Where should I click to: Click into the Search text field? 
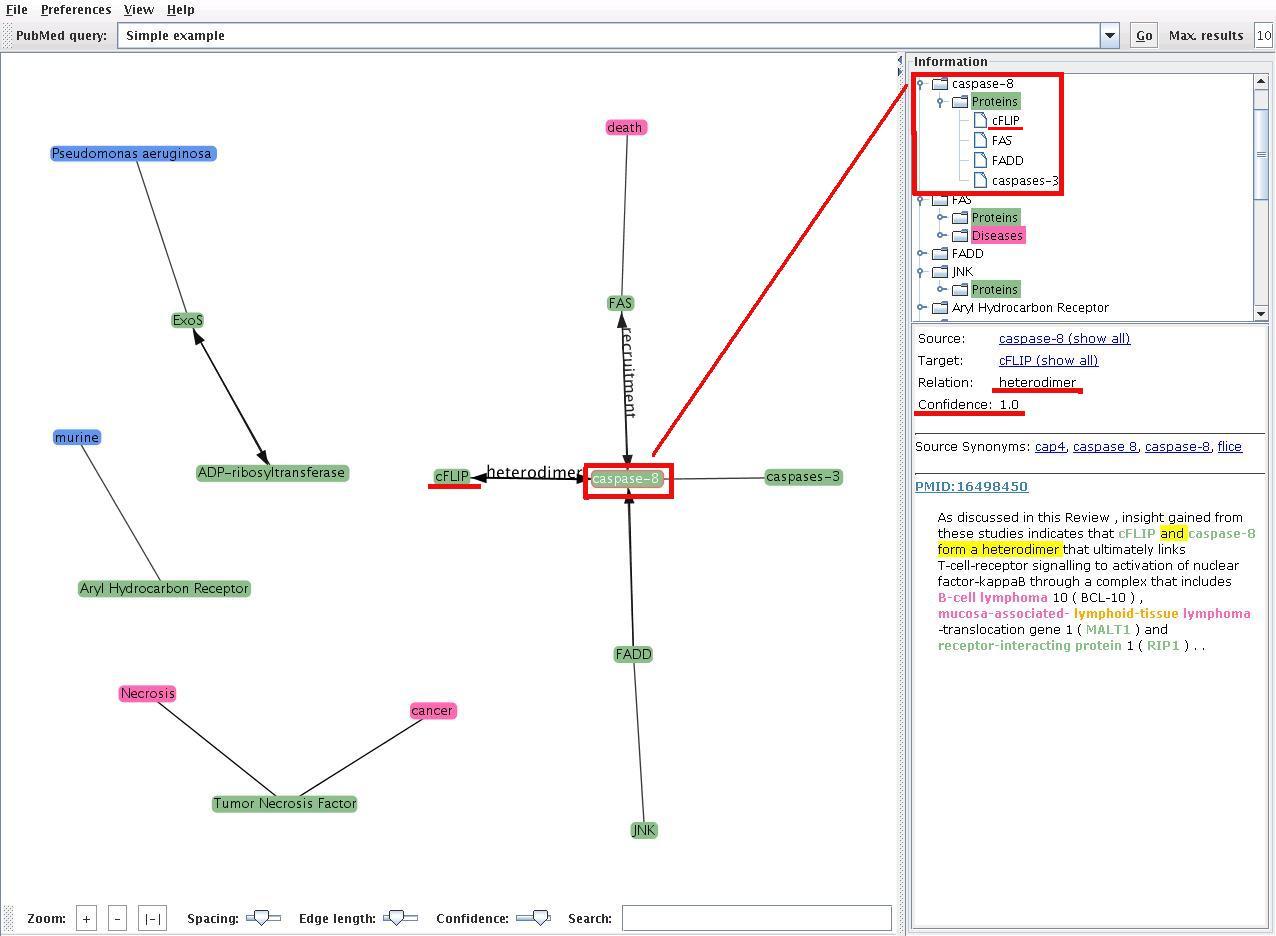[x=756, y=918]
